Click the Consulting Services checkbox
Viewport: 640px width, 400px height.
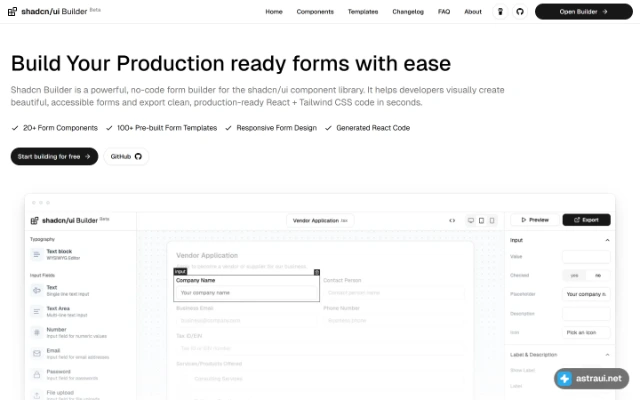pyautogui.click(x=183, y=379)
